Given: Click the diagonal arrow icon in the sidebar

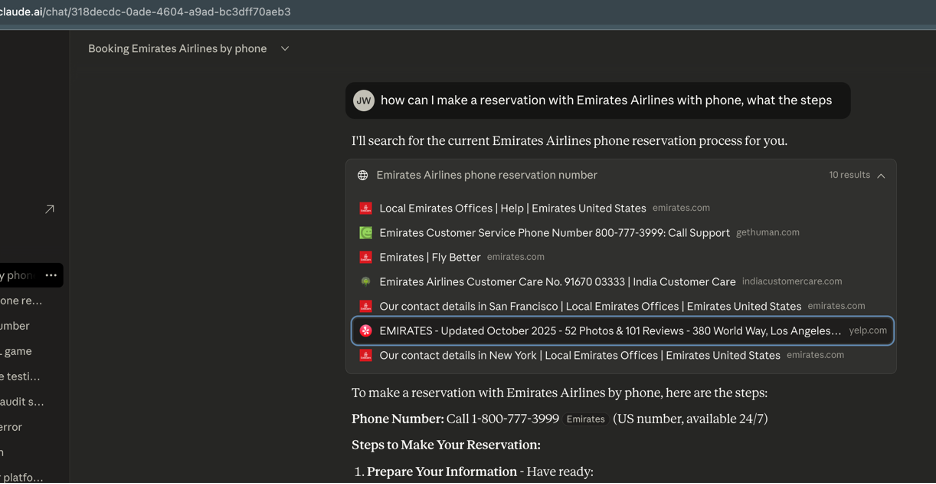Looking at the screenshot, I should pyautogui.click(x=49, y=209).
